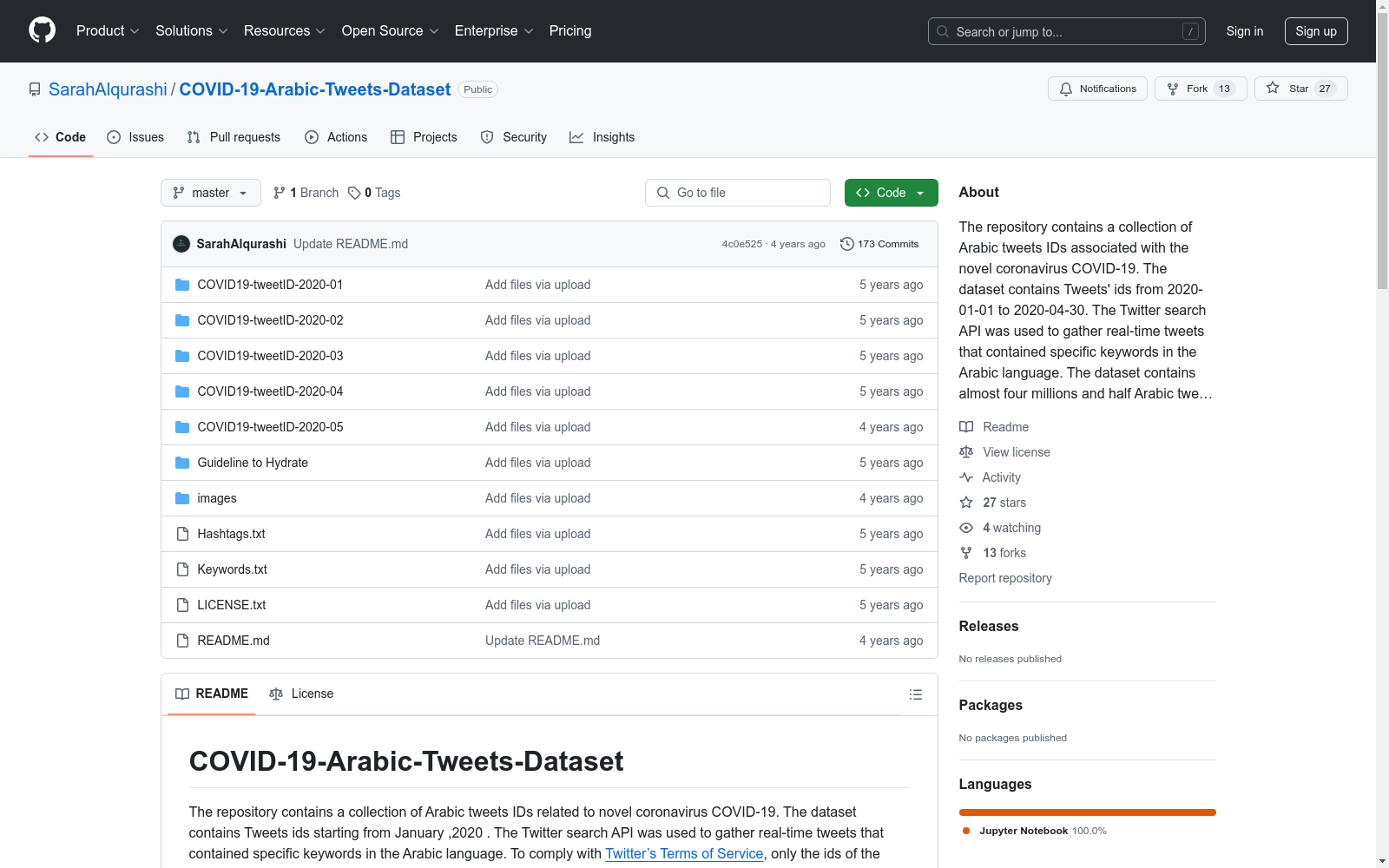Open the 173 Commits history link
The width and height of the screenshot is (1389, 868).
[879, 244]
